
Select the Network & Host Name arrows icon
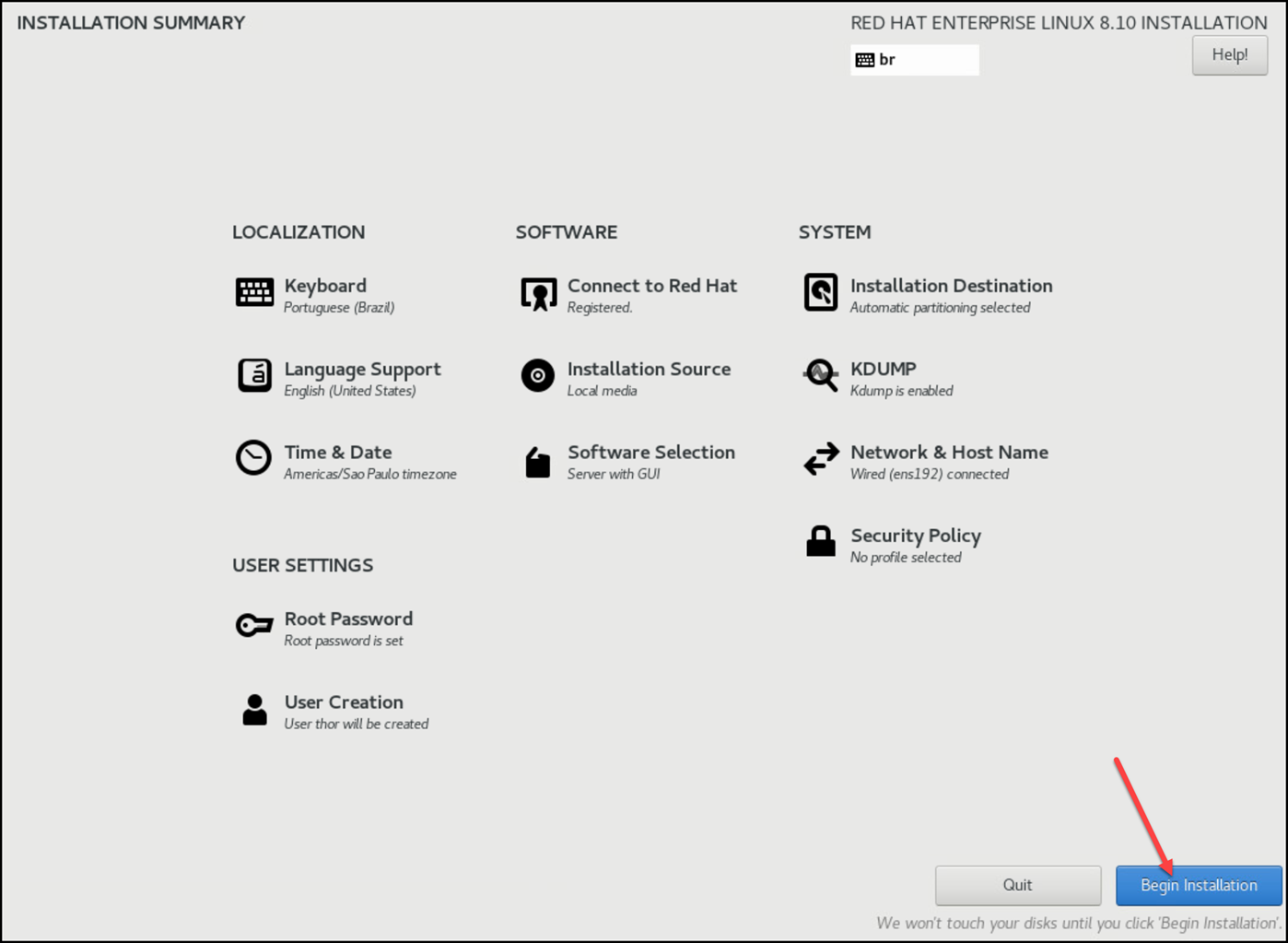tap(820, 459)
